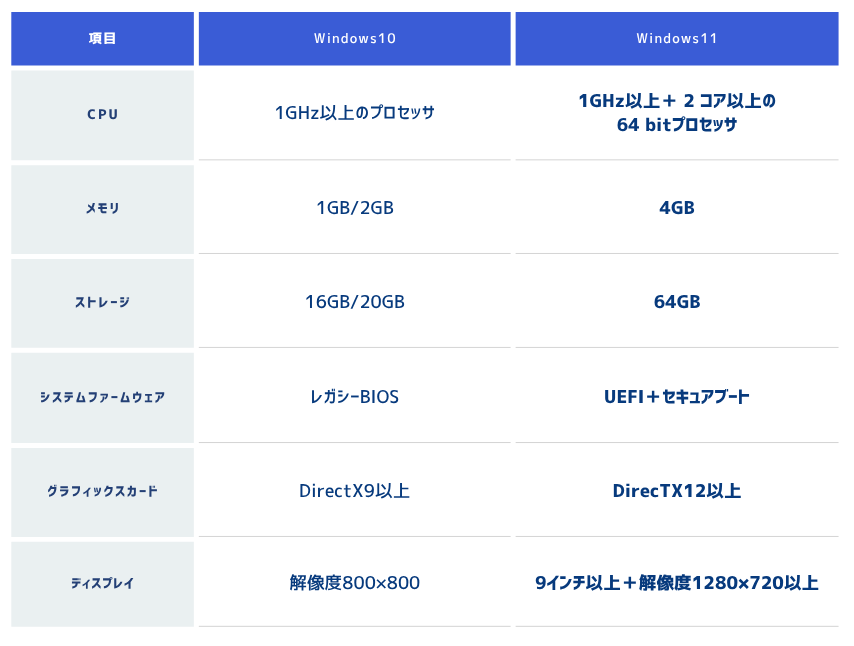The height and width of the screenshot is (646, 854).
Task: Click the 1GB/2GB memory cell
Action: 355,209
